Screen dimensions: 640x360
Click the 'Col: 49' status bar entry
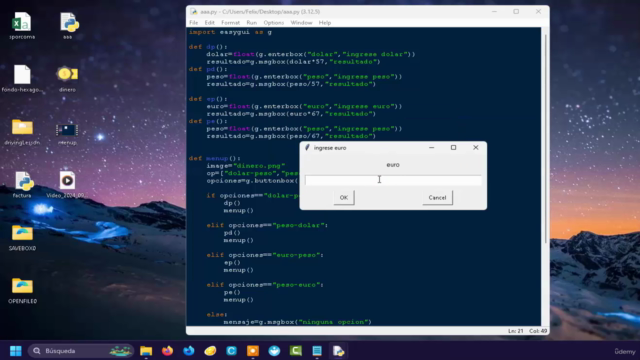(x=538, y=331)
